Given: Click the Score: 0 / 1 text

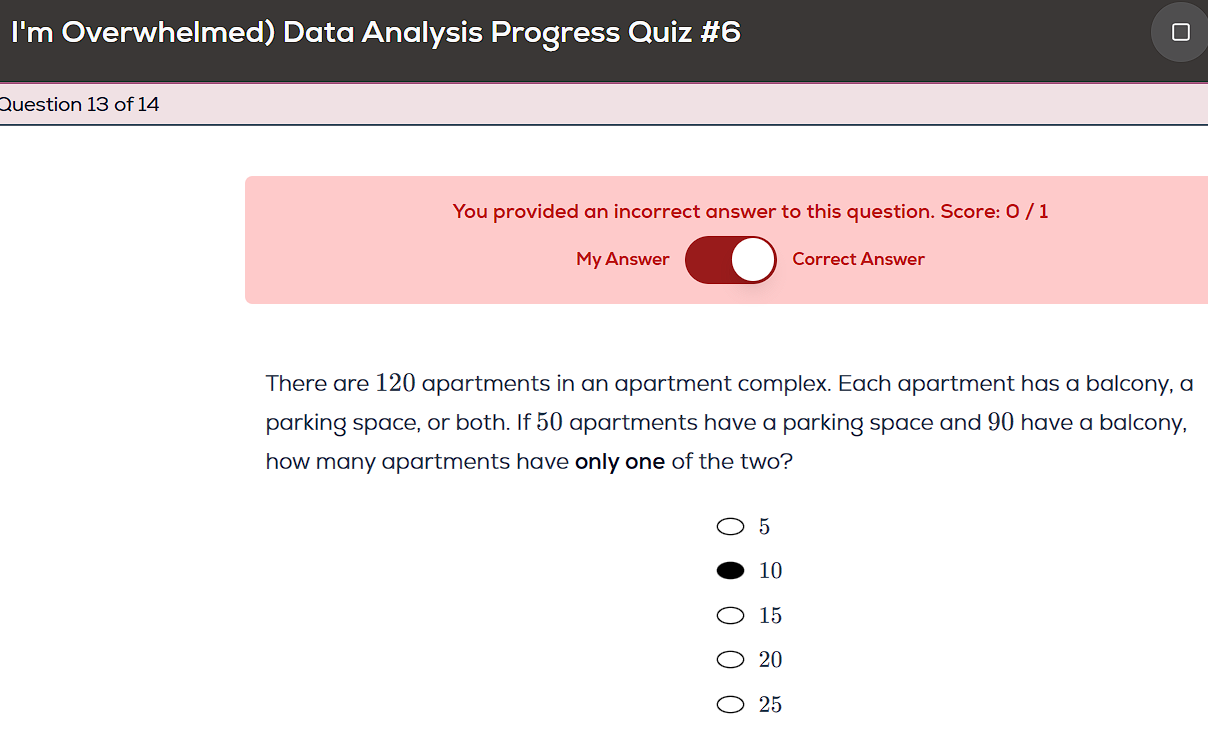Looking at the screenshot, I should [994, 211].
